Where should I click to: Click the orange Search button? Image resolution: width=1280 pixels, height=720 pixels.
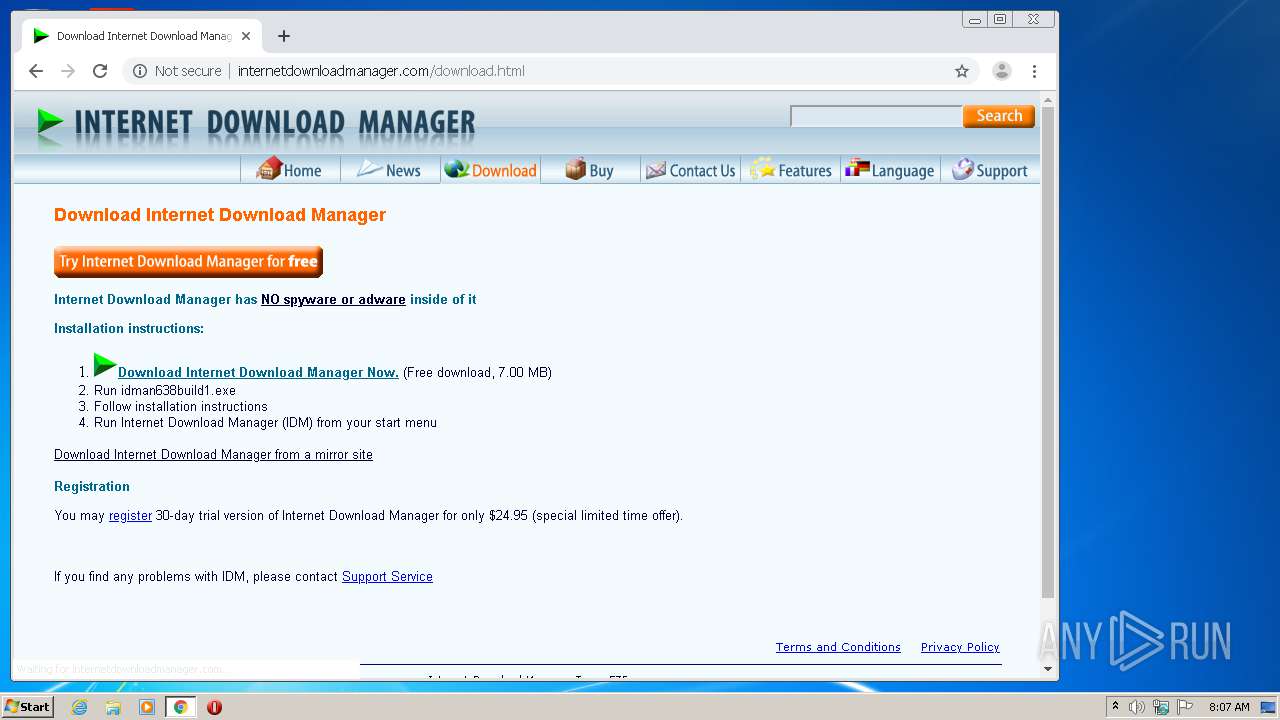click(999, 116)
